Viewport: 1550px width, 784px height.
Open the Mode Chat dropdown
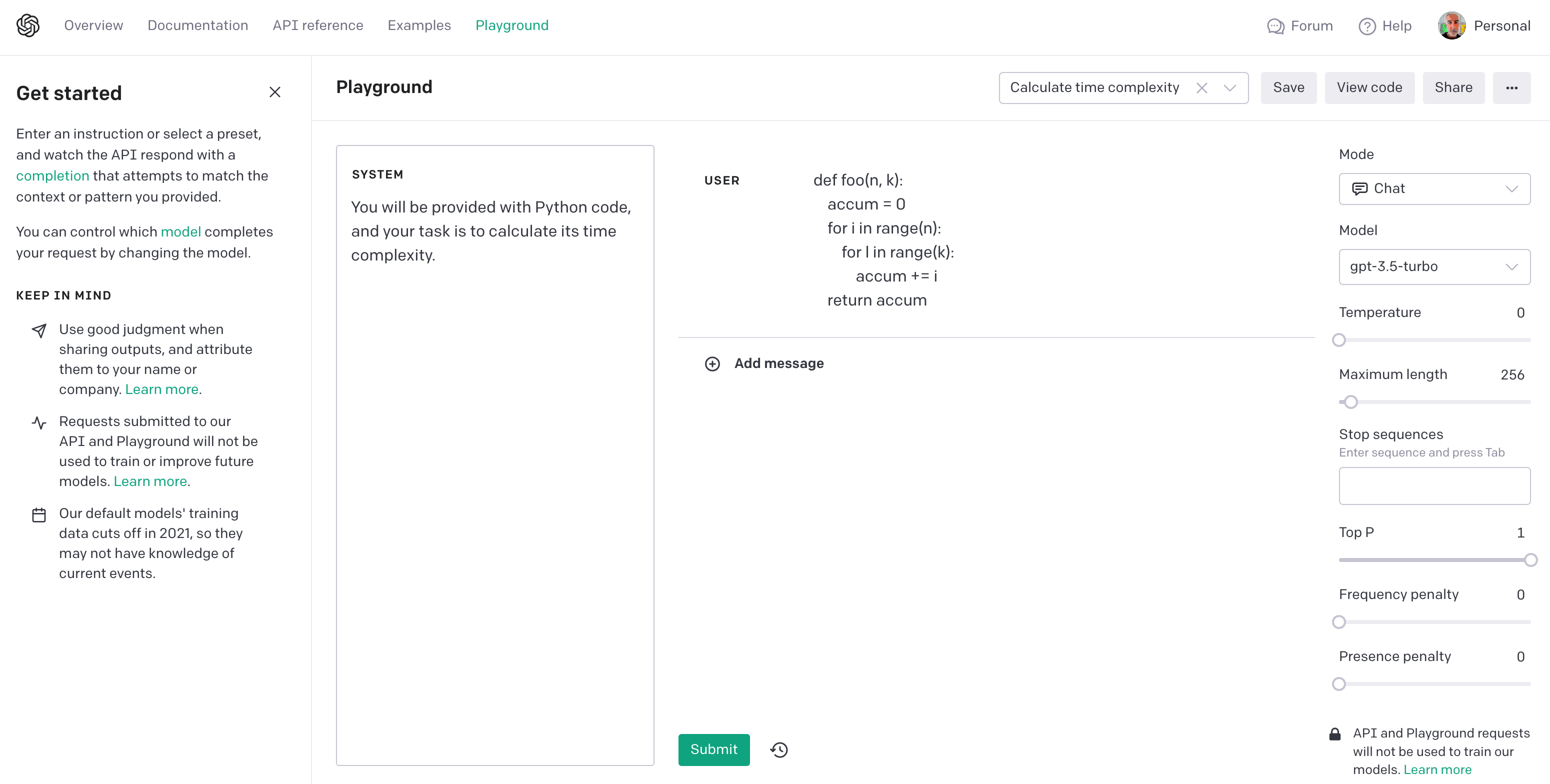[1434, 189]
